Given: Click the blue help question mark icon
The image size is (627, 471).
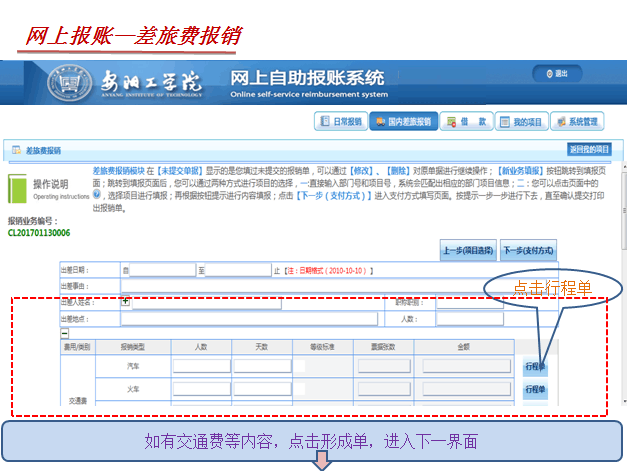Looking at the screenshot, I should [x=96, y=196].
